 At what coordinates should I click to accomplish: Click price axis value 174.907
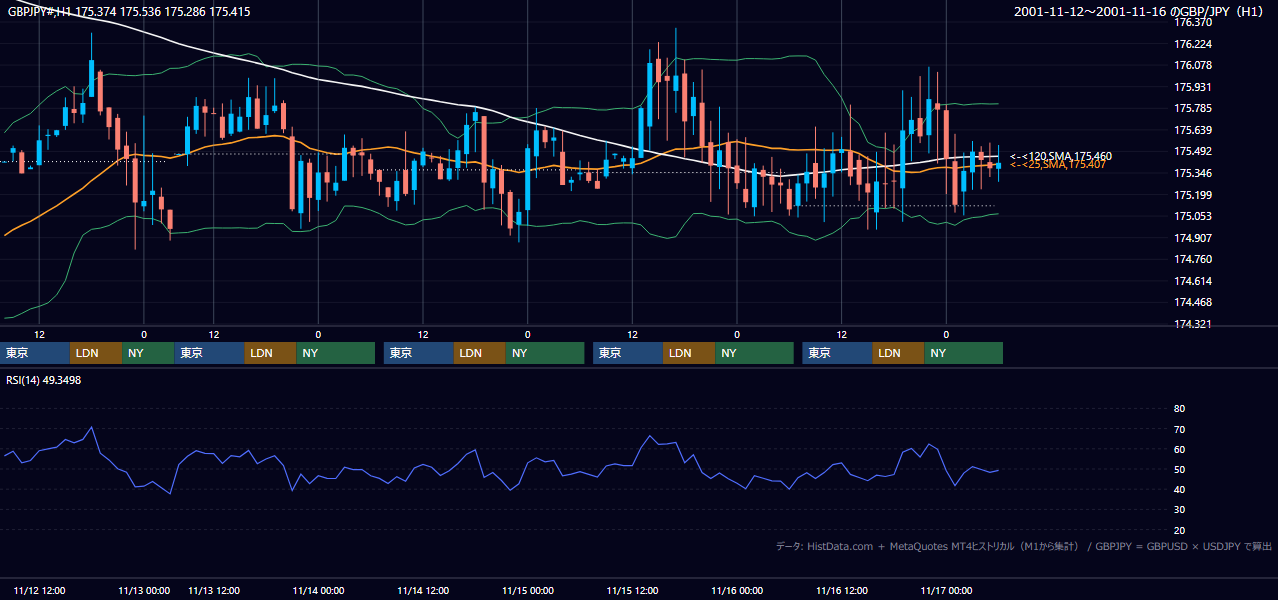click(1193, 238)
